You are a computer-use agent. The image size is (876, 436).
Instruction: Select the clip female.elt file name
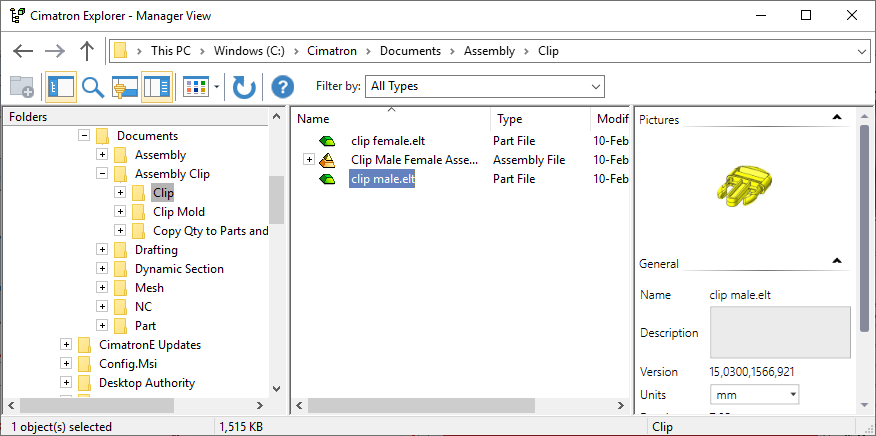click(388, 141)
